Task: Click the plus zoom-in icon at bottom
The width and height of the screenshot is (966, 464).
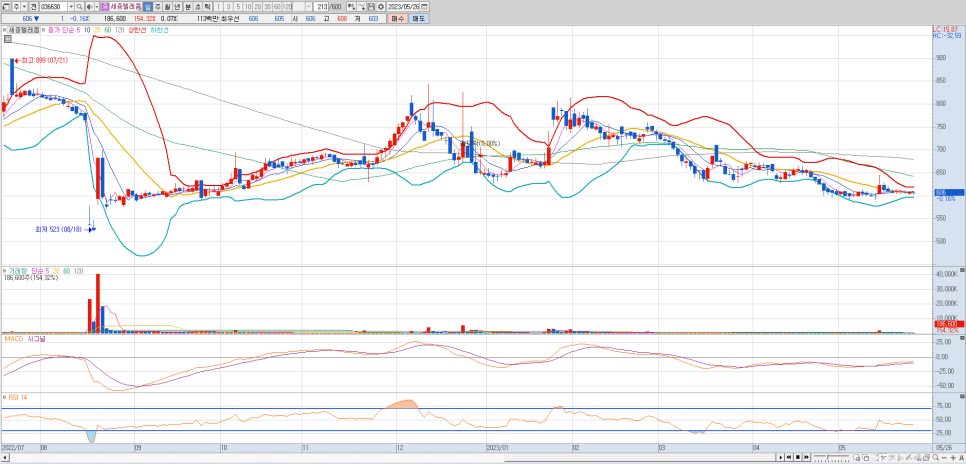Action: click(x=953, y=457)
